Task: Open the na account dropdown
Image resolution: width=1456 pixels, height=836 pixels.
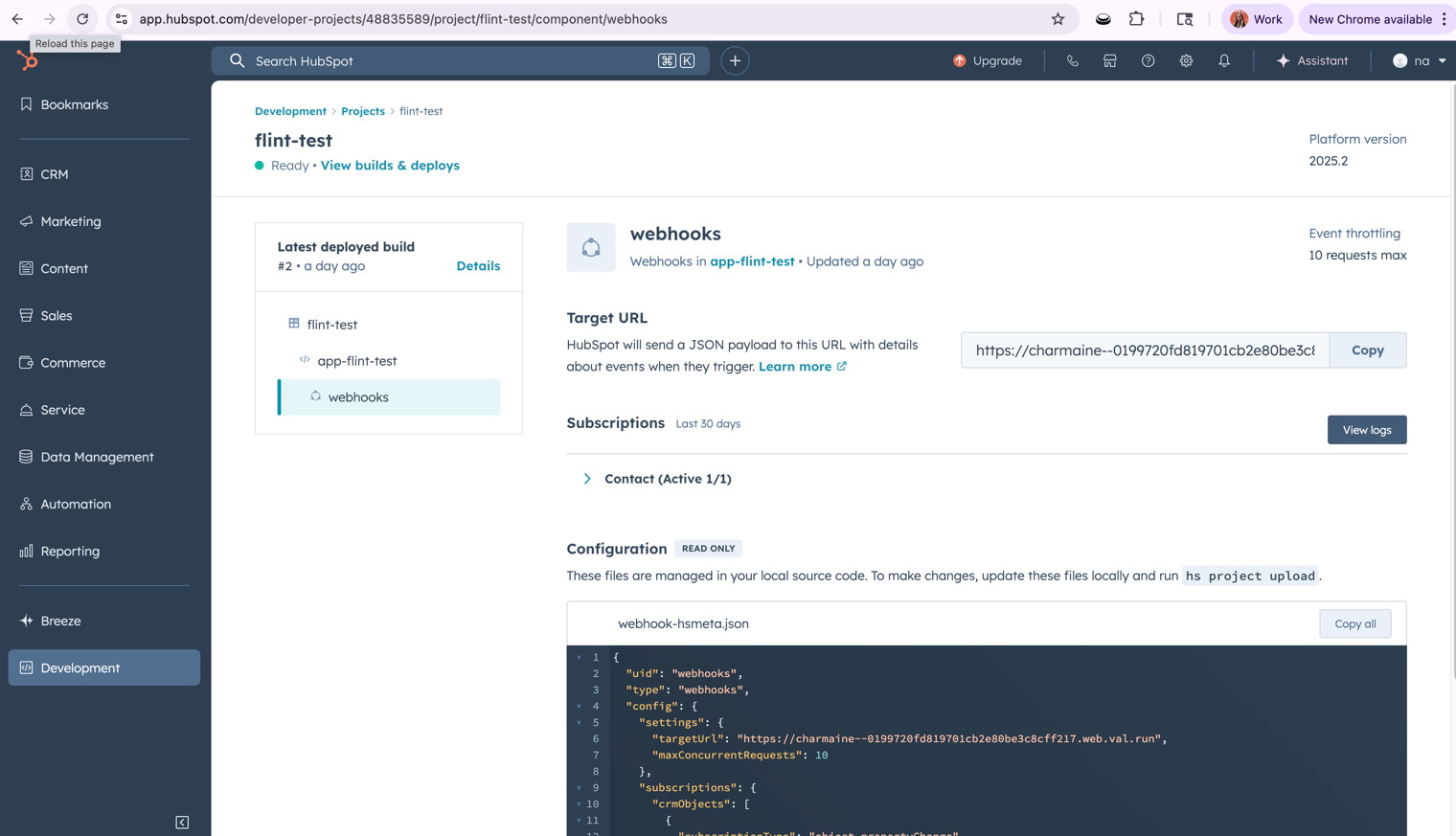Action: (1420, 60)
